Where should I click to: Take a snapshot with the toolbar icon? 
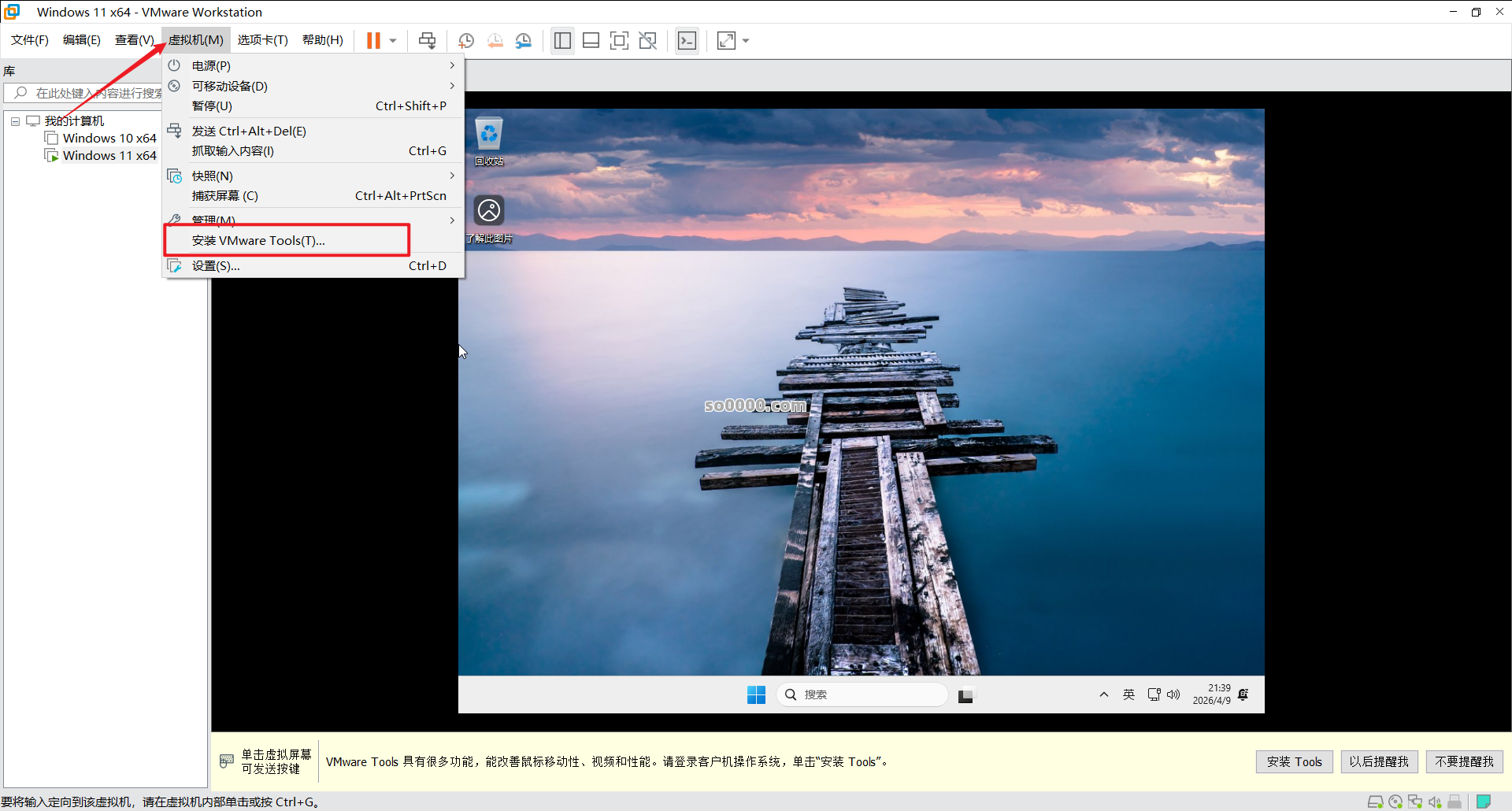[x=465, y=40]
